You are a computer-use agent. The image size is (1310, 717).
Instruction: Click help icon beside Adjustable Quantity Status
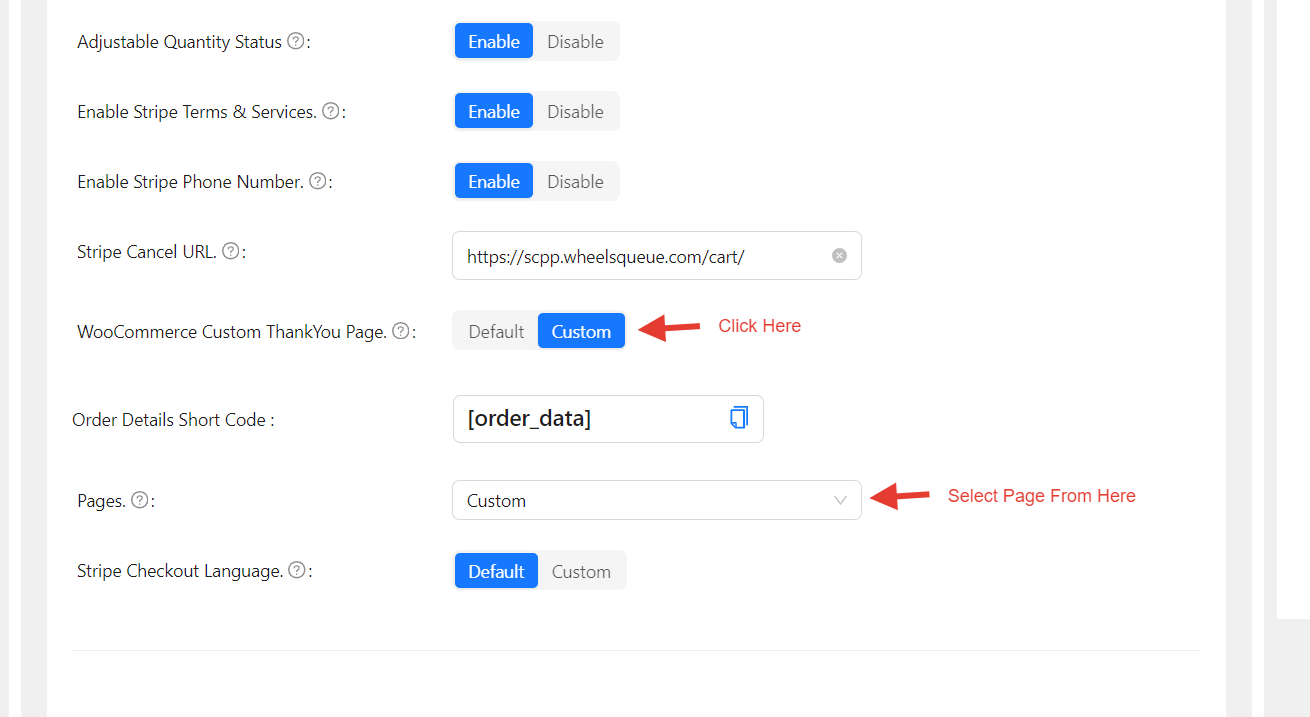point(295,42)
